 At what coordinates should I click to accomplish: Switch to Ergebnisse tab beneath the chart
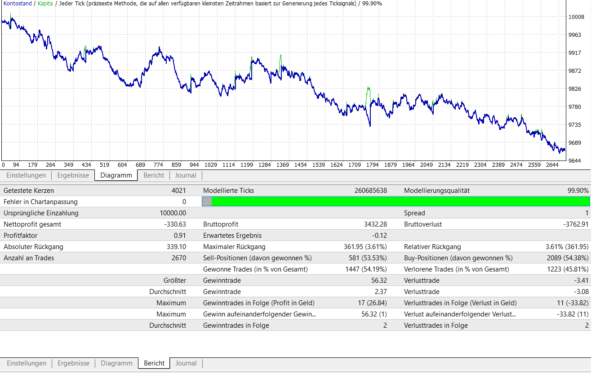tap(73, 175)
